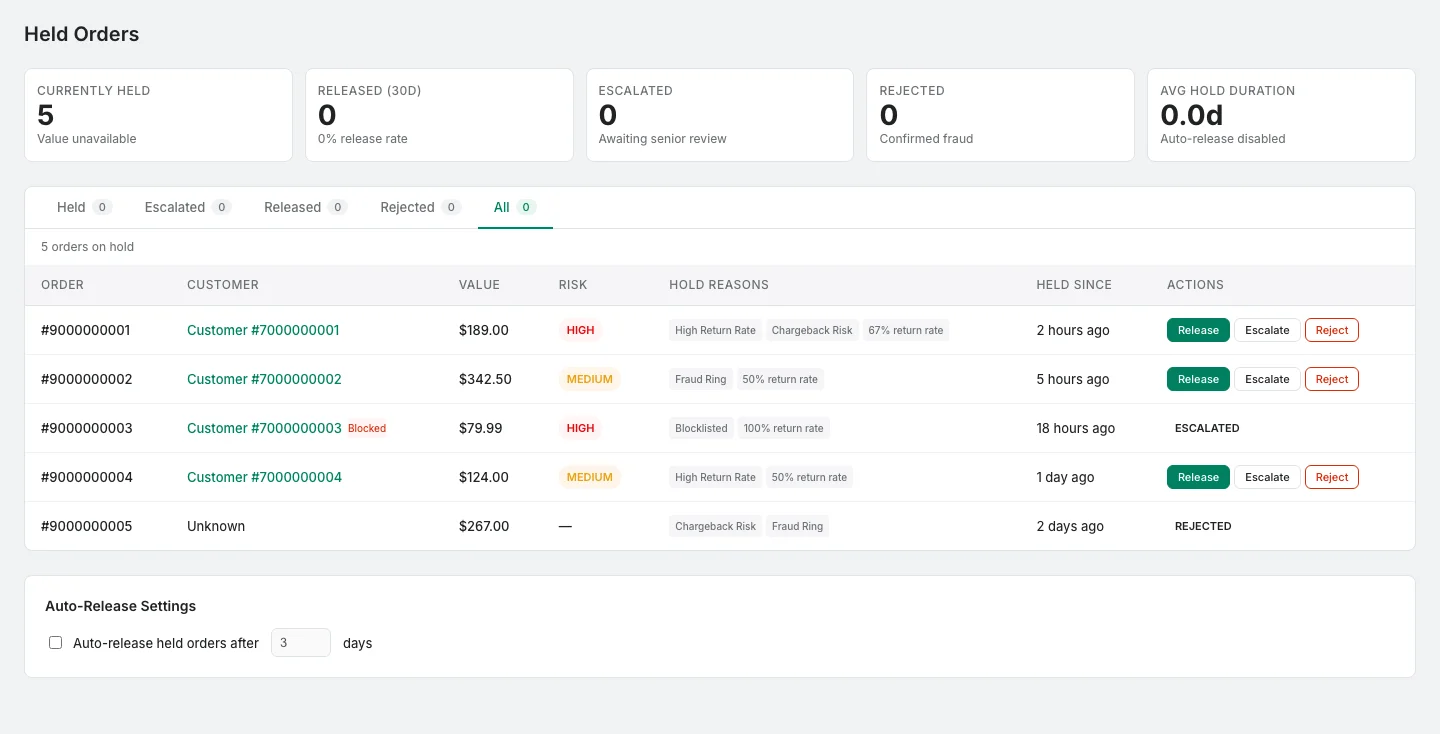This screenshot has height=734, width=1440.
Task: Reject order #9000000004
Action: [1331, 477]
